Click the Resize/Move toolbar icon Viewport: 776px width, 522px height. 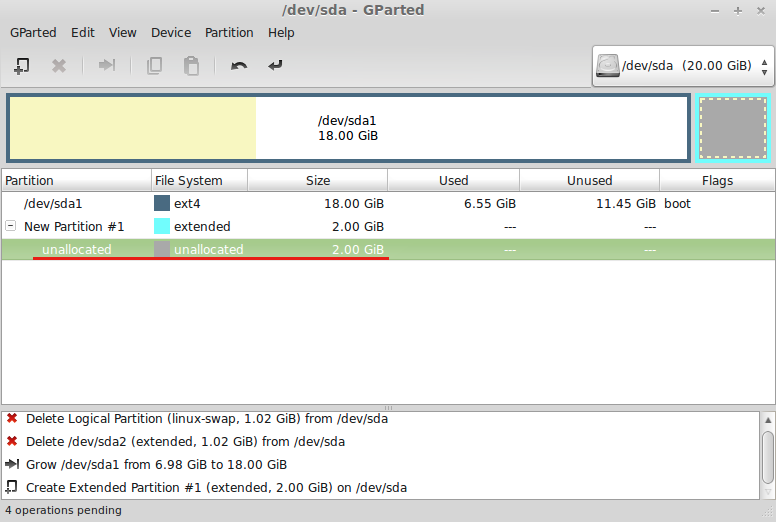(x=107, y=65)
